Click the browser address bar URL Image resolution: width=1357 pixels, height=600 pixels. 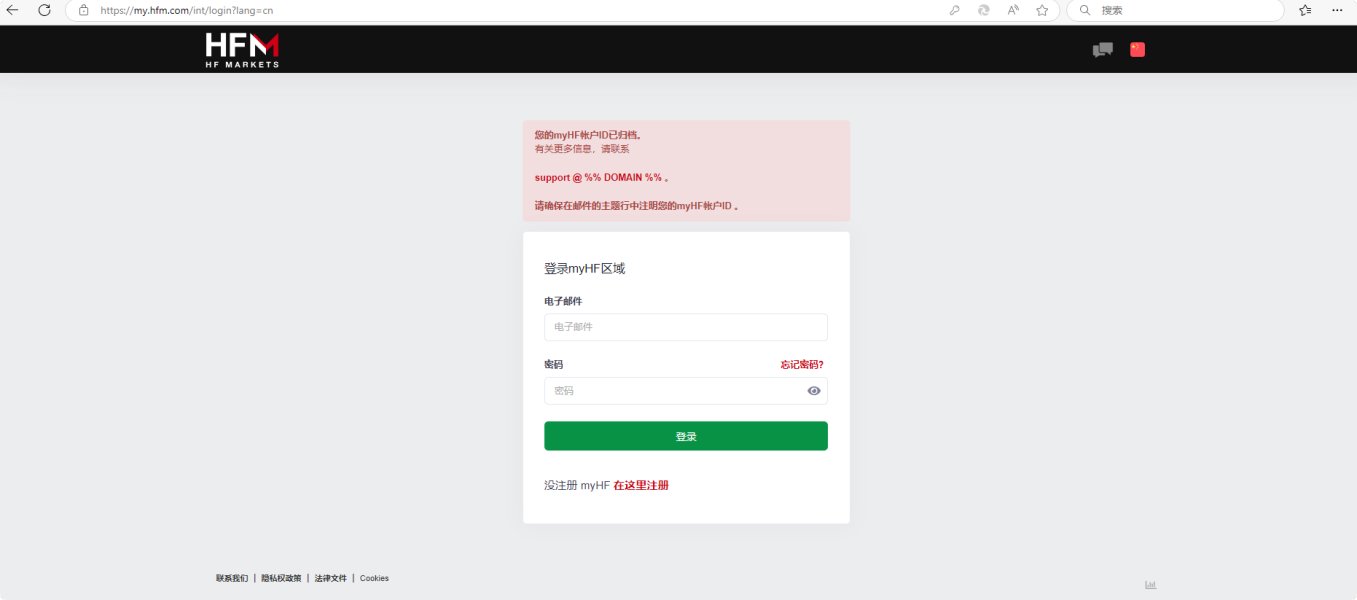pos(187,10)
